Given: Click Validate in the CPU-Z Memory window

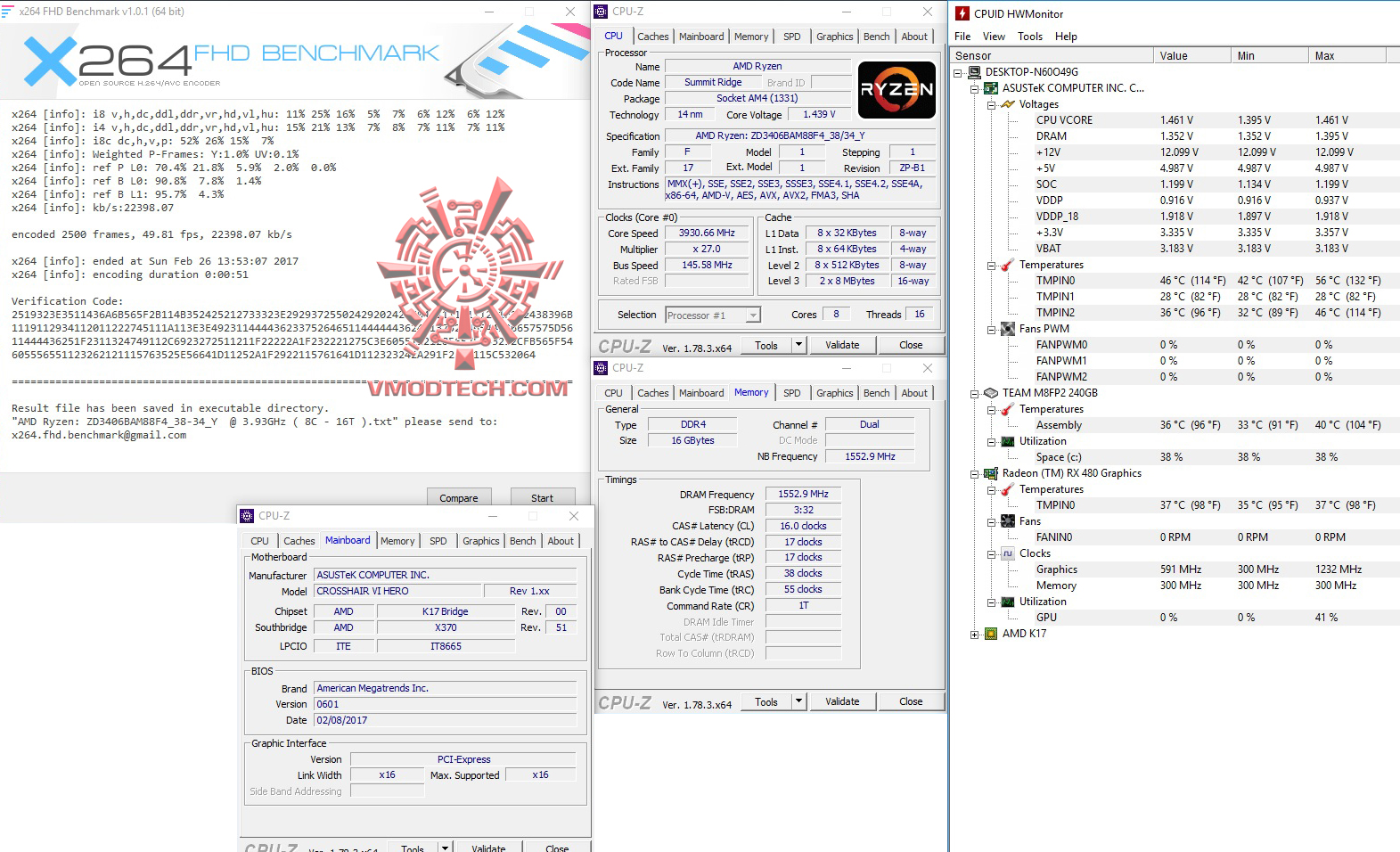Looking at the screenshot, I should pos(842,701).
